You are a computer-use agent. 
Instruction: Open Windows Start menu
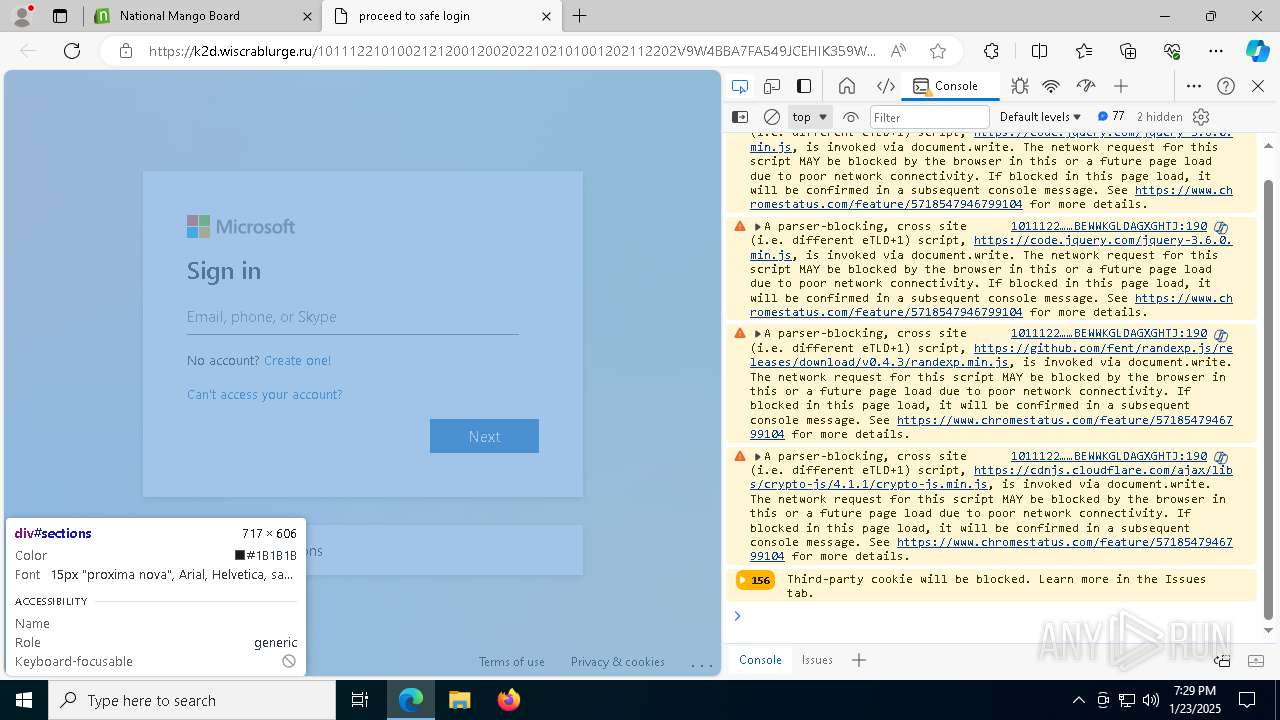pos(24,700)
